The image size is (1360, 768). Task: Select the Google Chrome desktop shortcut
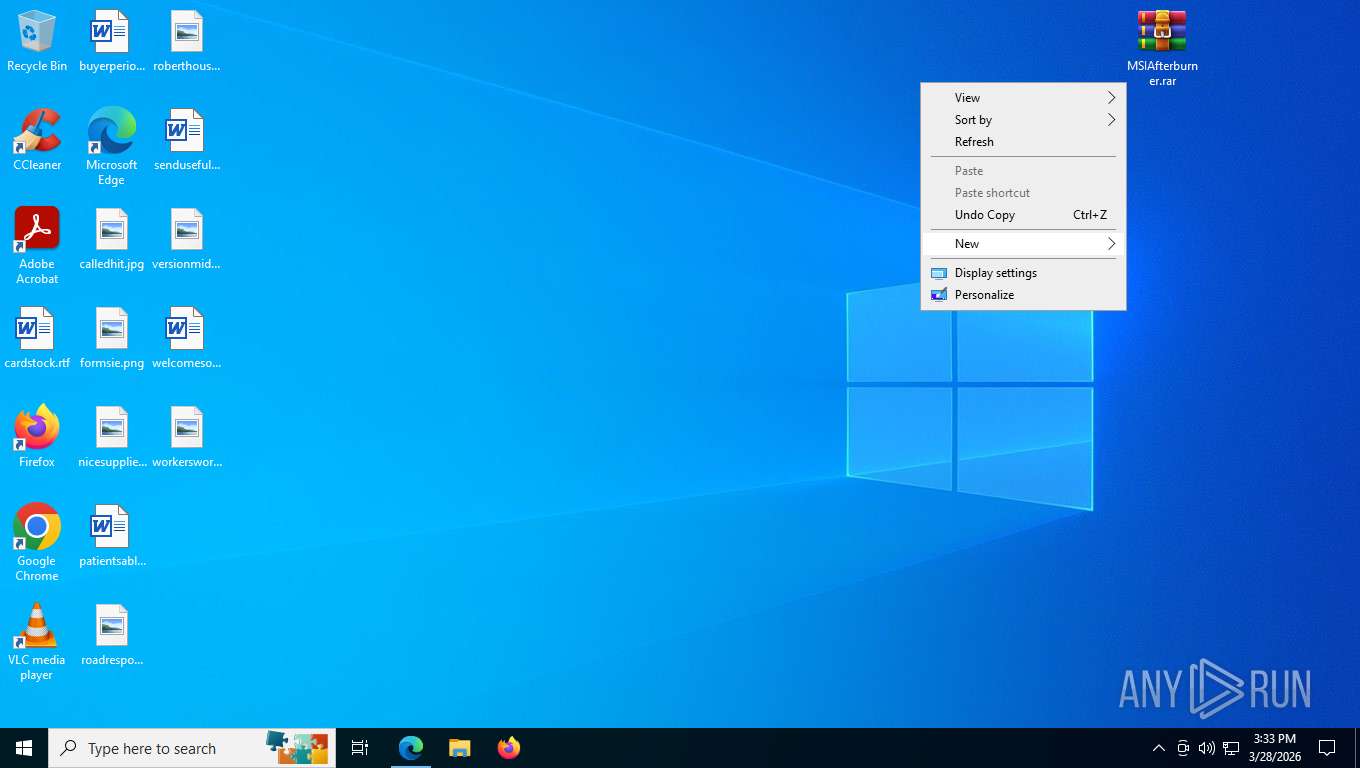pos(37,543)
